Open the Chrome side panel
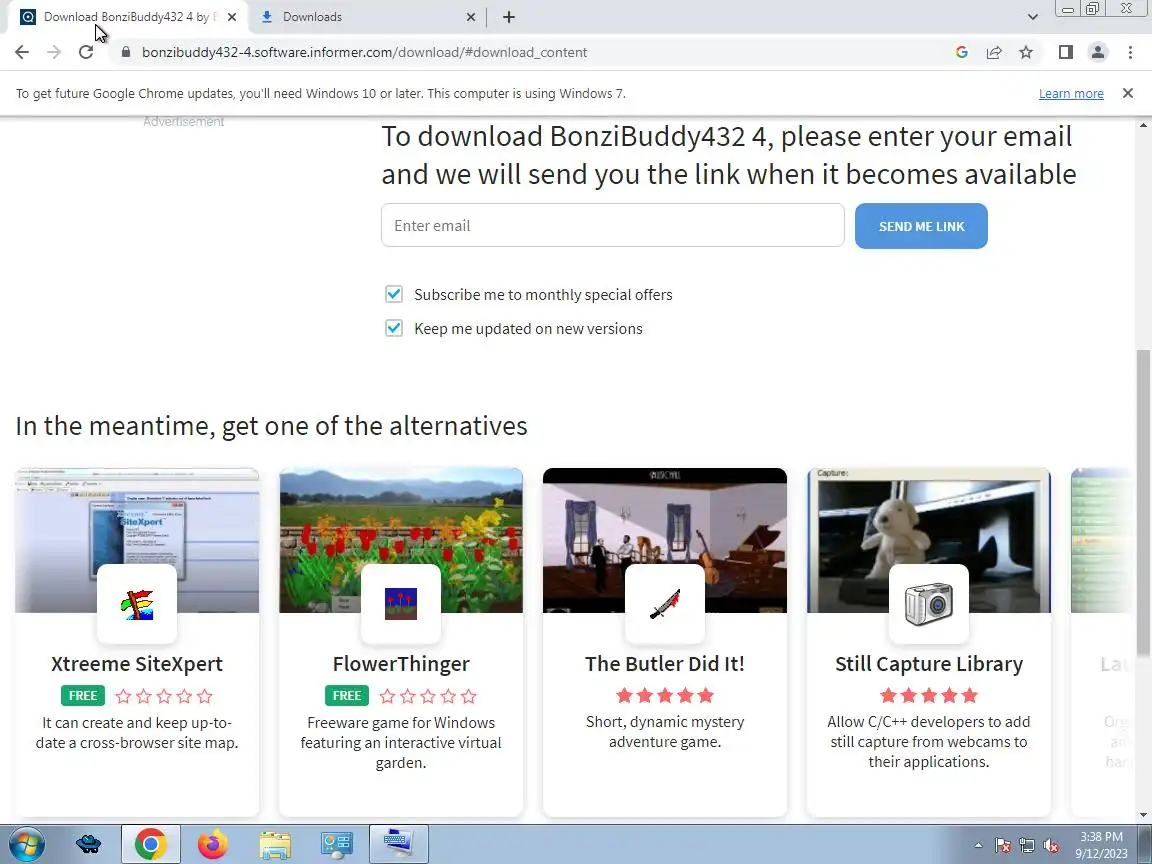The height and width of the screenshot is (864, 1152). [1066, 52]
